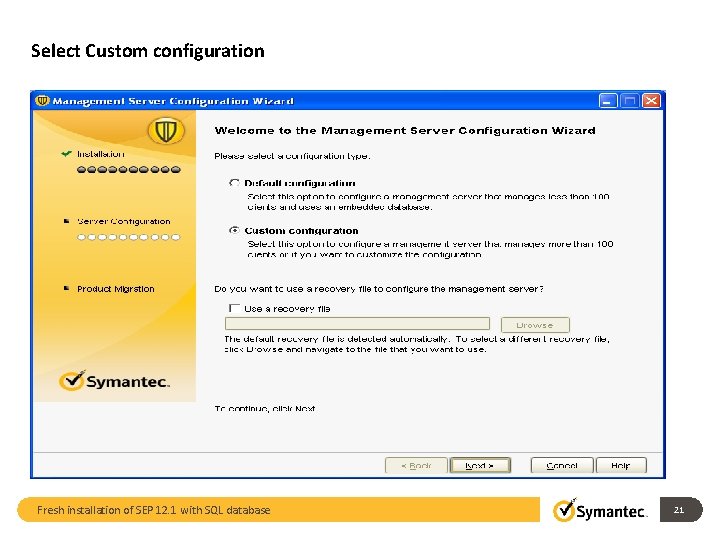Go back with the Back button

click(x=416, y=466)
